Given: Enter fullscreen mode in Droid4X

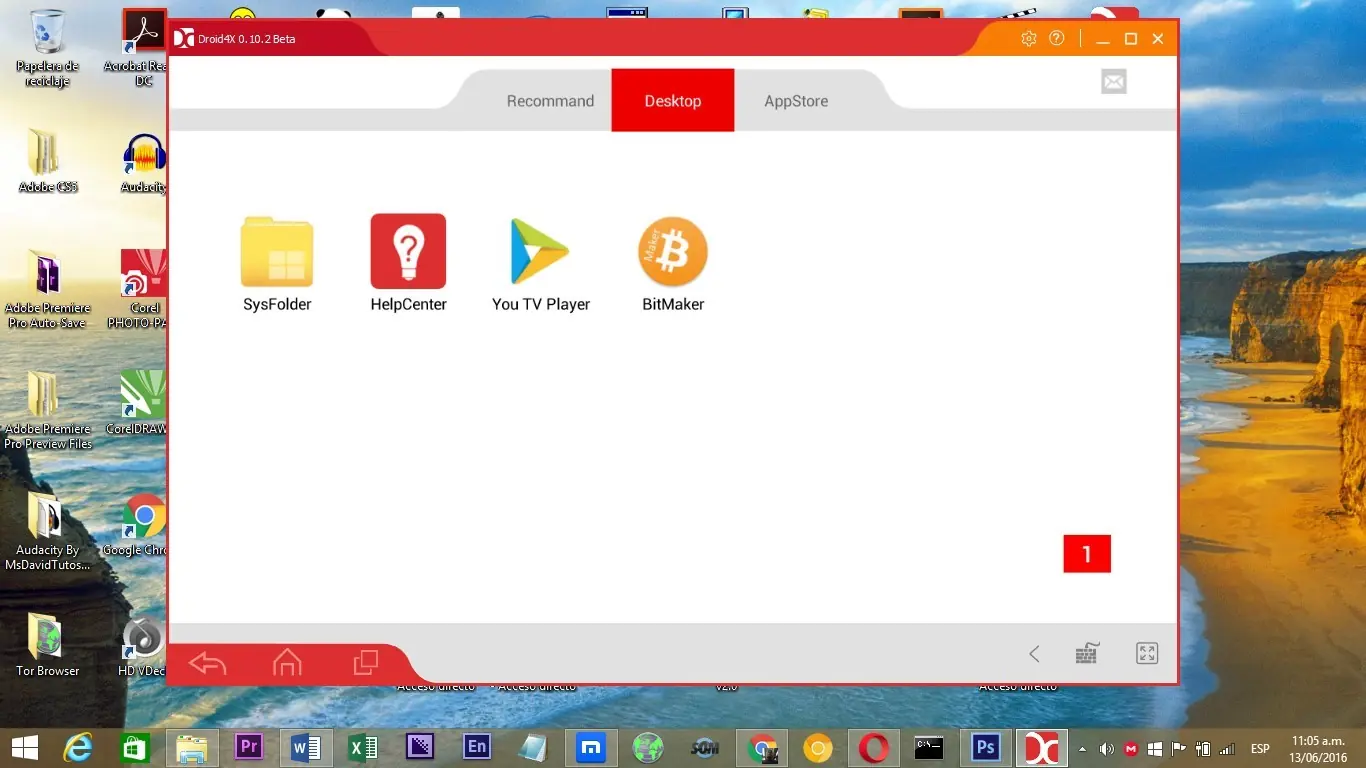Looking at the screenshot, I should coord(1147,654).
